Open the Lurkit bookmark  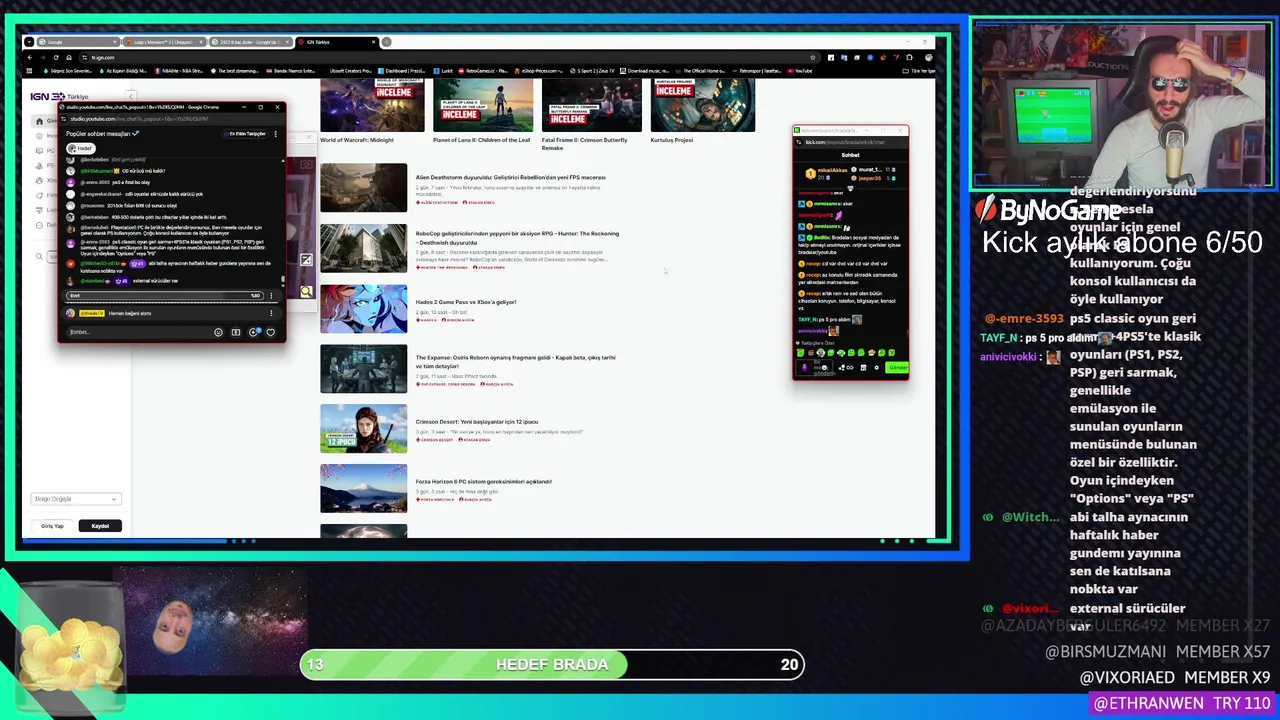click(x=444, y=71)
